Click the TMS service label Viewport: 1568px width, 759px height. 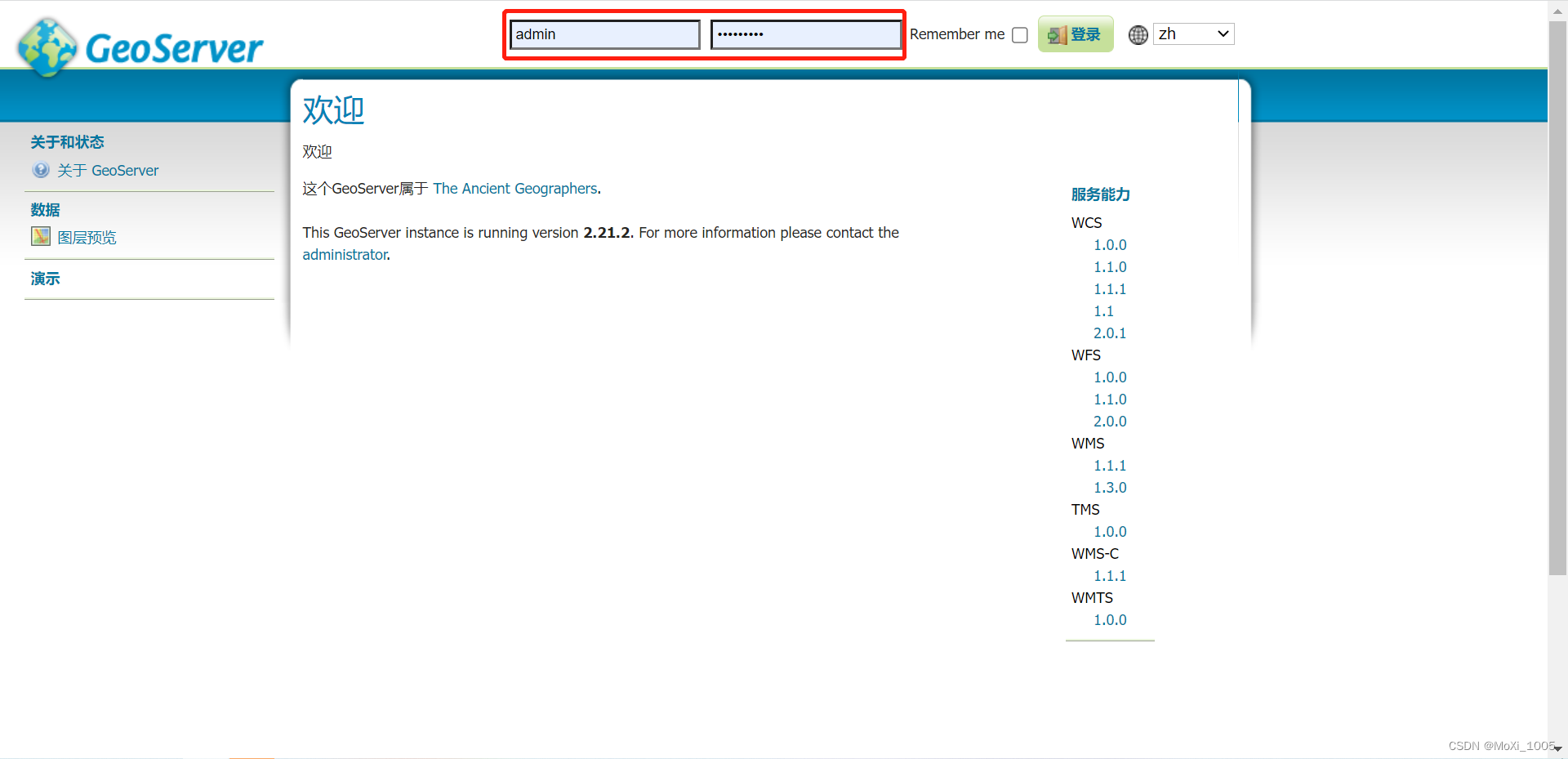click(1085, 510)
